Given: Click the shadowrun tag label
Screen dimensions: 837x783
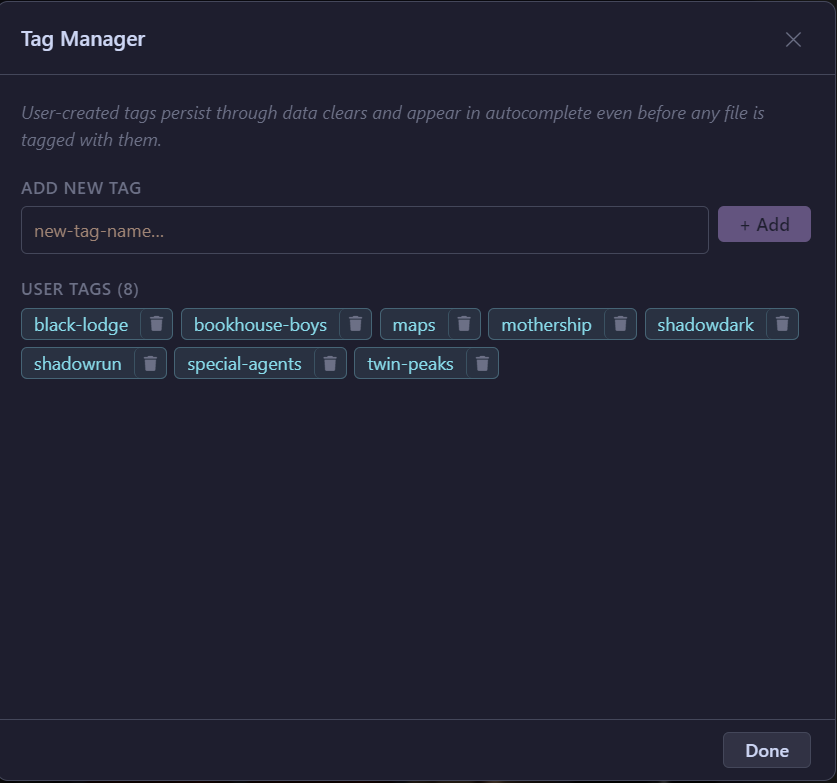Looking at the screenshot, I should point(78,363).
